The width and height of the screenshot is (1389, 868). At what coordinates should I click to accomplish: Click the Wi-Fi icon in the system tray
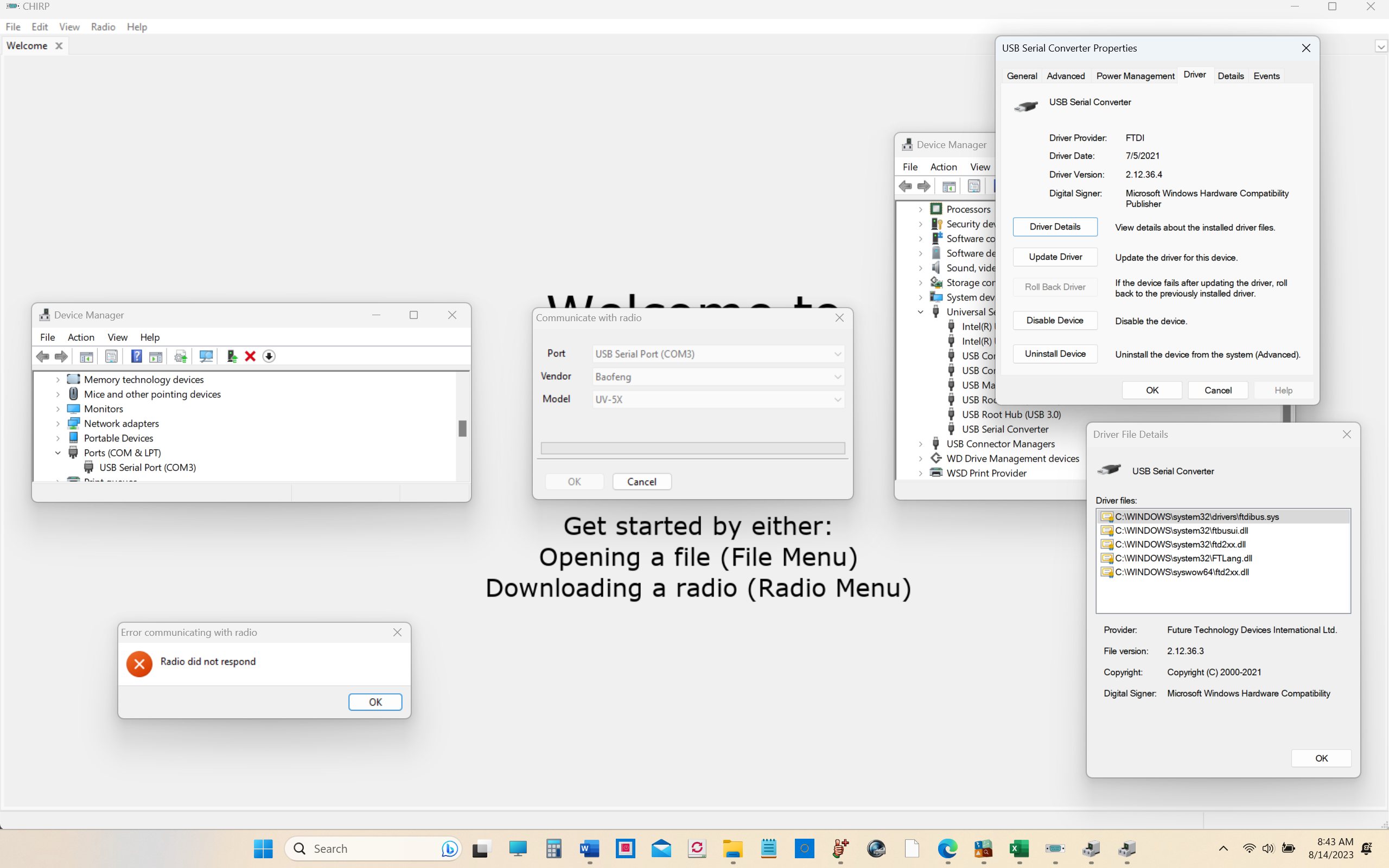(1249, 848)
